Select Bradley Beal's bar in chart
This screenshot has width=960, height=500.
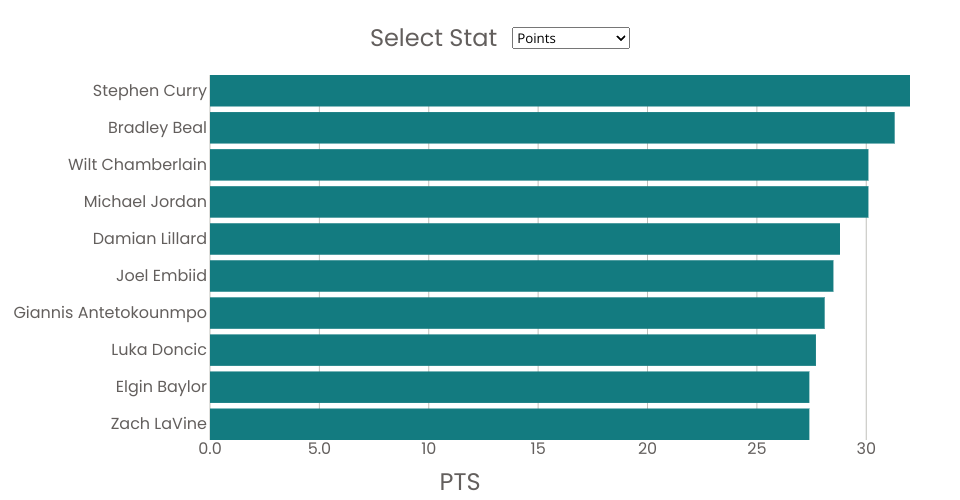551,128
